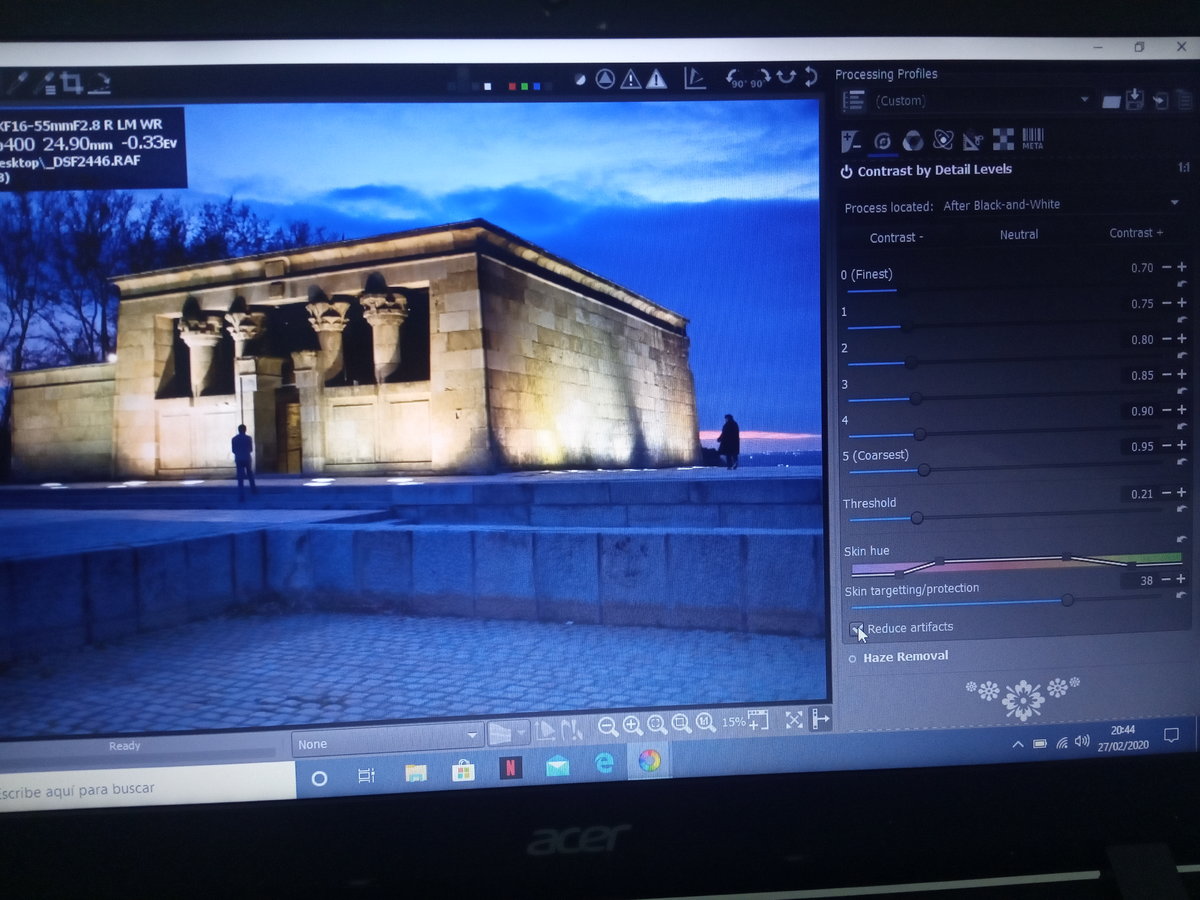Screen dimensions: 1200x900
Task: Zoom preview to 100% (1:1)
Action: (x=705, y=722)
